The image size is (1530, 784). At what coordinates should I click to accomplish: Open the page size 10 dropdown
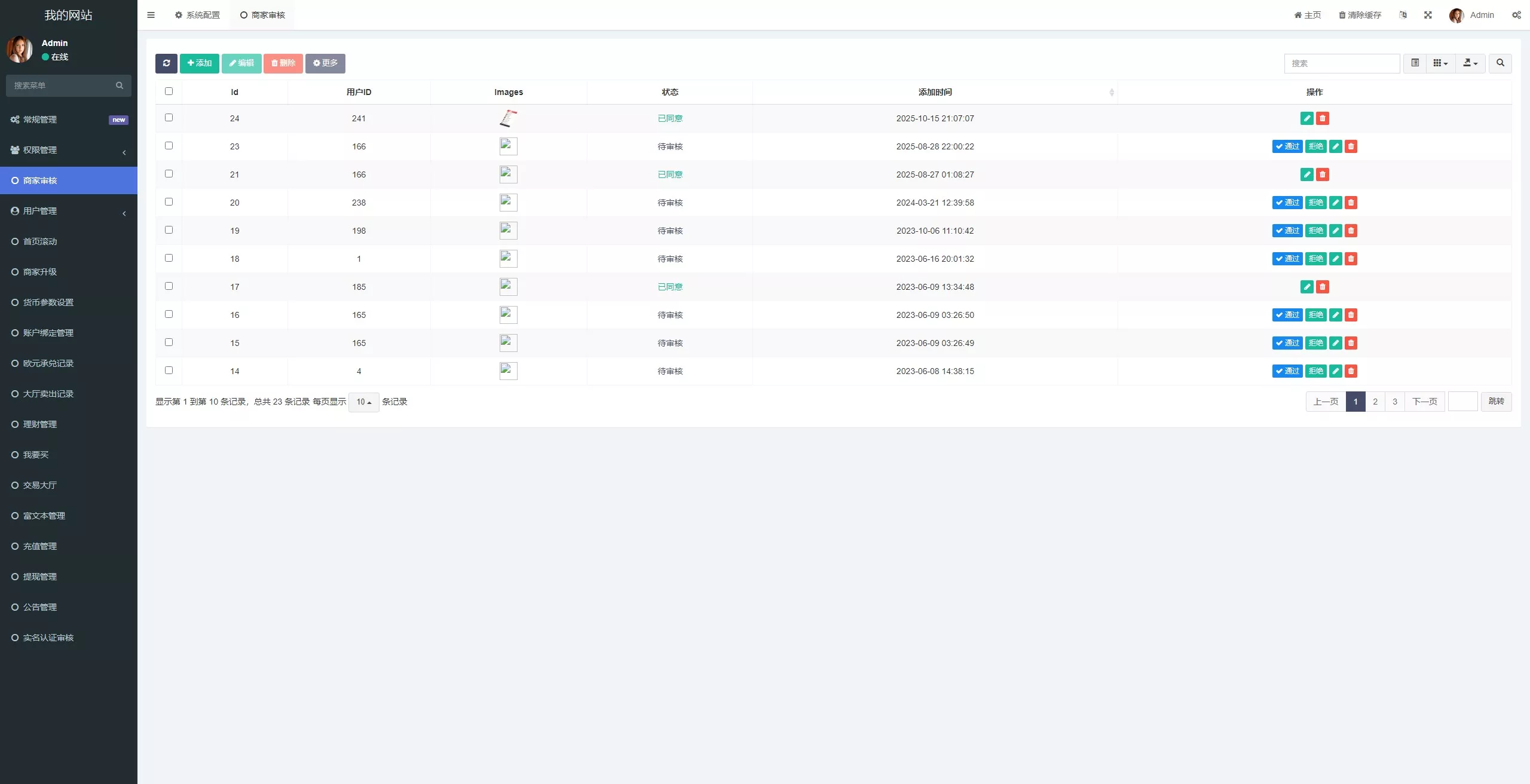click(363, 402)
